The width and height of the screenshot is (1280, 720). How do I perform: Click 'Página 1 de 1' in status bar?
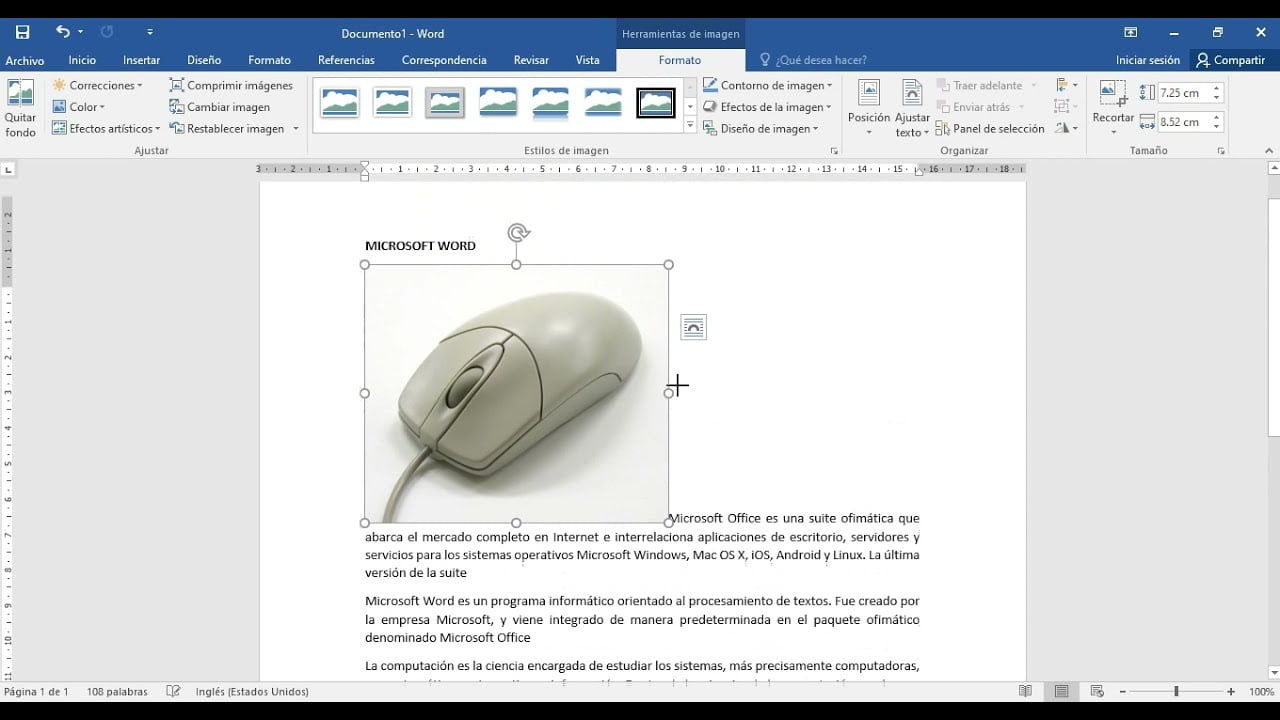[36, 691]
